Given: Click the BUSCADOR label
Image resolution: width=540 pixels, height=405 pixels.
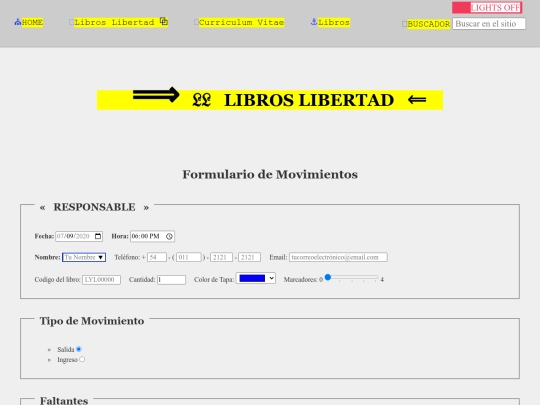Looking at the screenshot, I should pyautogui.click(x=429, y=24).
